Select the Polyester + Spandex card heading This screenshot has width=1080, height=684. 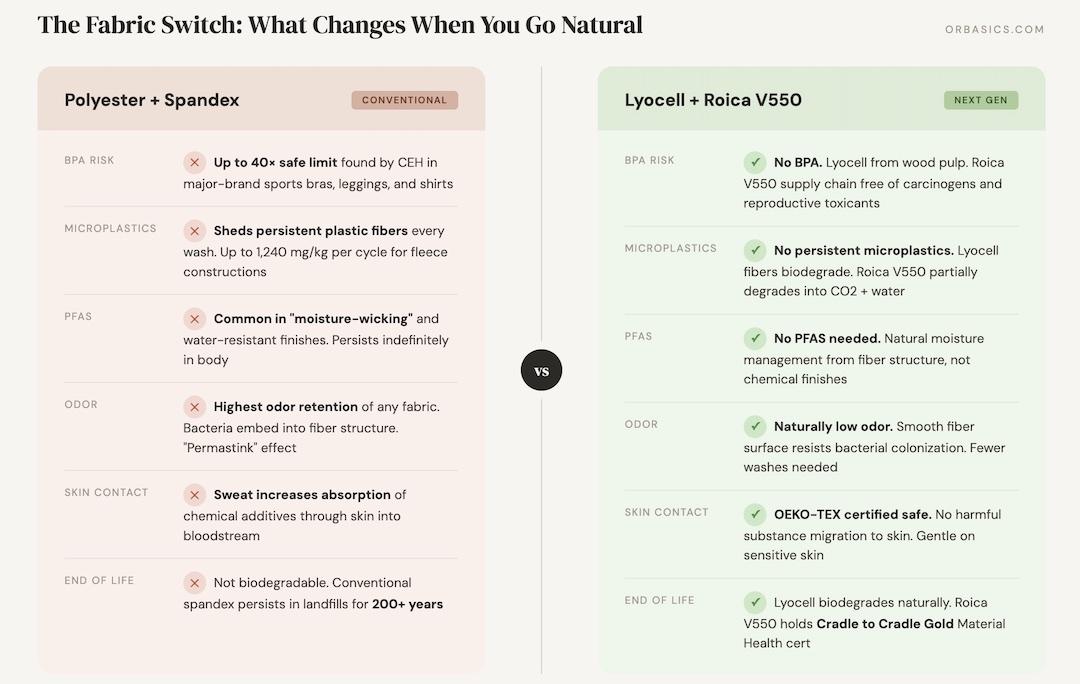[152, 100]
